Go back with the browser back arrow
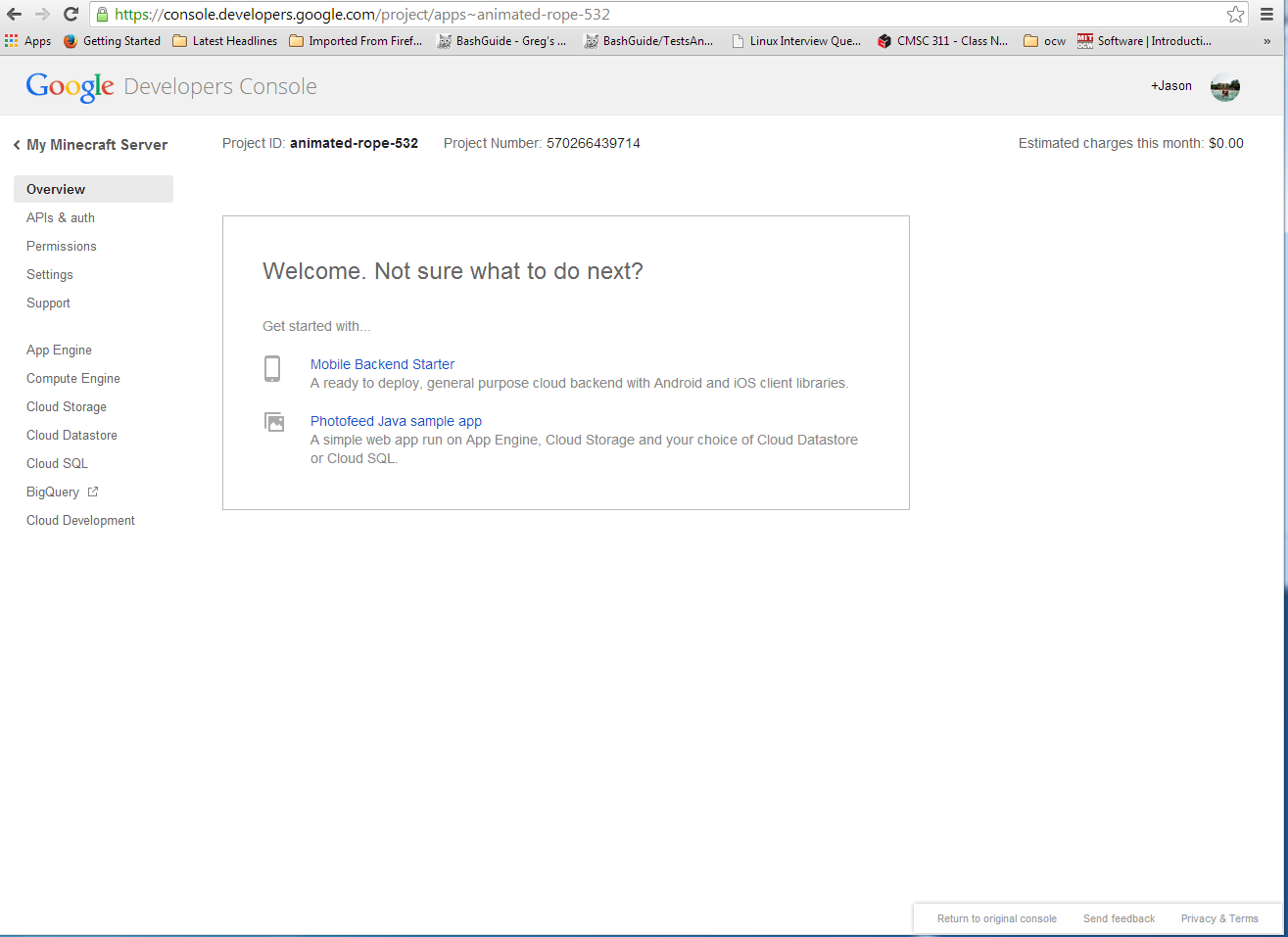The height and width of the screenshot is (937, 1288). coord(15,14)
